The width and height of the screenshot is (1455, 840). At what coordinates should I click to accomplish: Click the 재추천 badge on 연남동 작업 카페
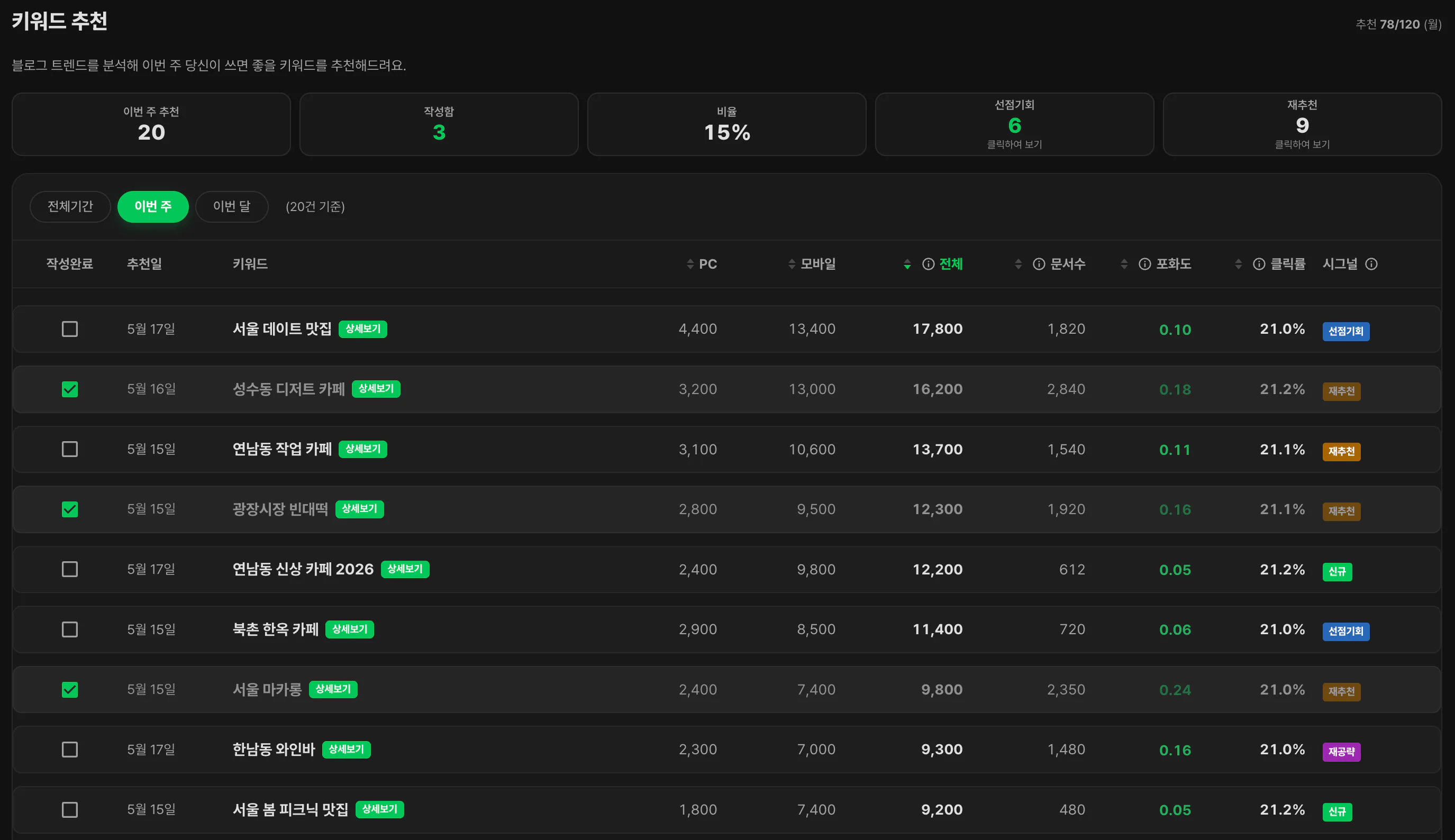coord(1341,451)
